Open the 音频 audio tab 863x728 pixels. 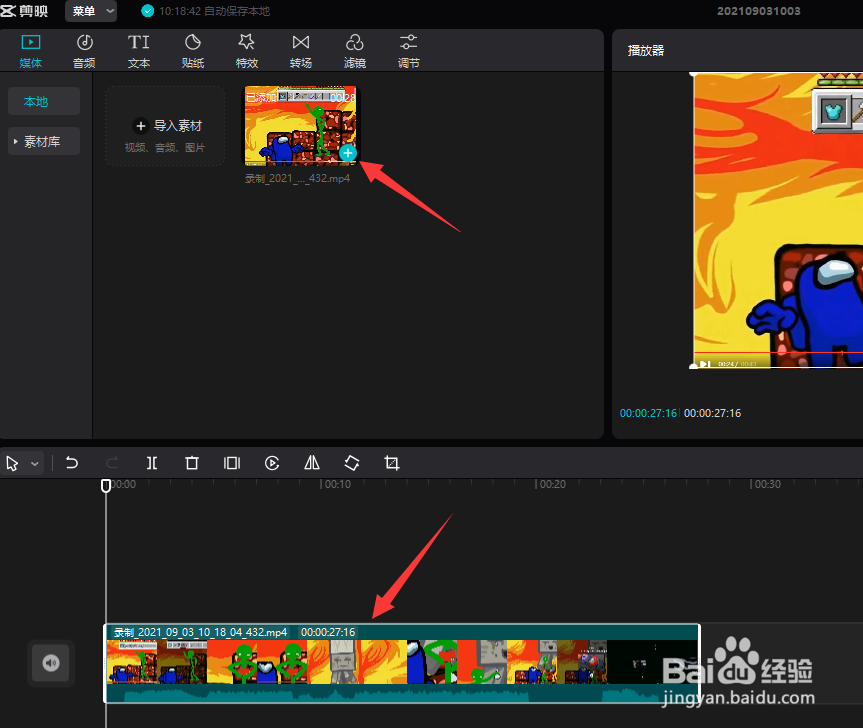tap(84, 51)
